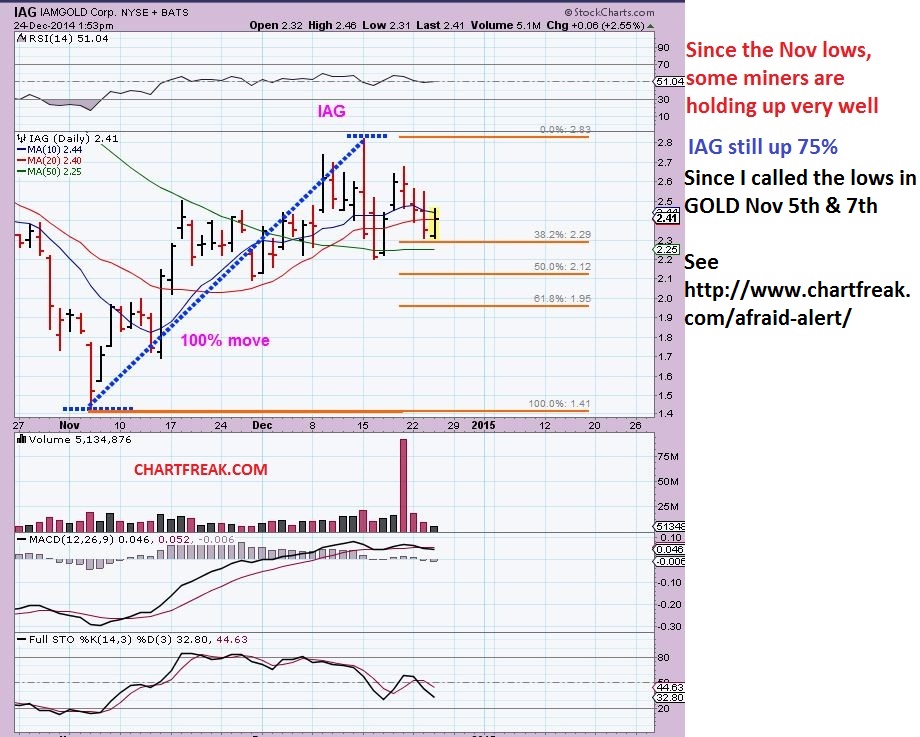This screenshot has width=920, height=737.
Task: Click the Dec label on the date axis
Action: click(x=262, y=425)
